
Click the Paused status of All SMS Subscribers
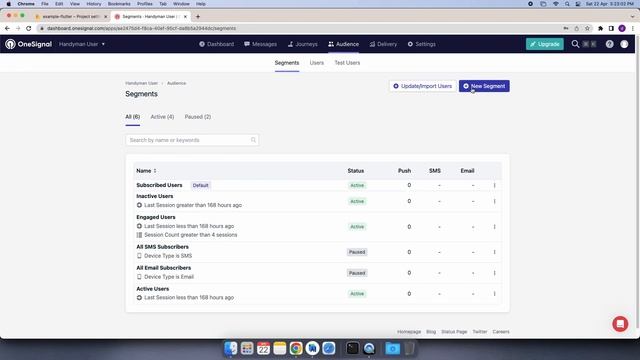[357, 252]
